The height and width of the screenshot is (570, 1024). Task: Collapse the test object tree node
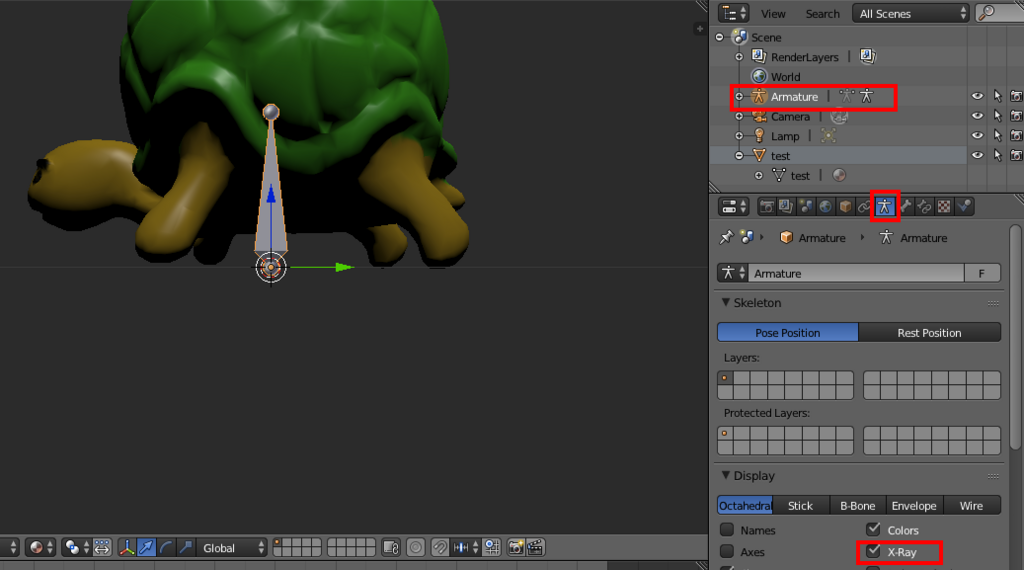[x=739, y=155]
